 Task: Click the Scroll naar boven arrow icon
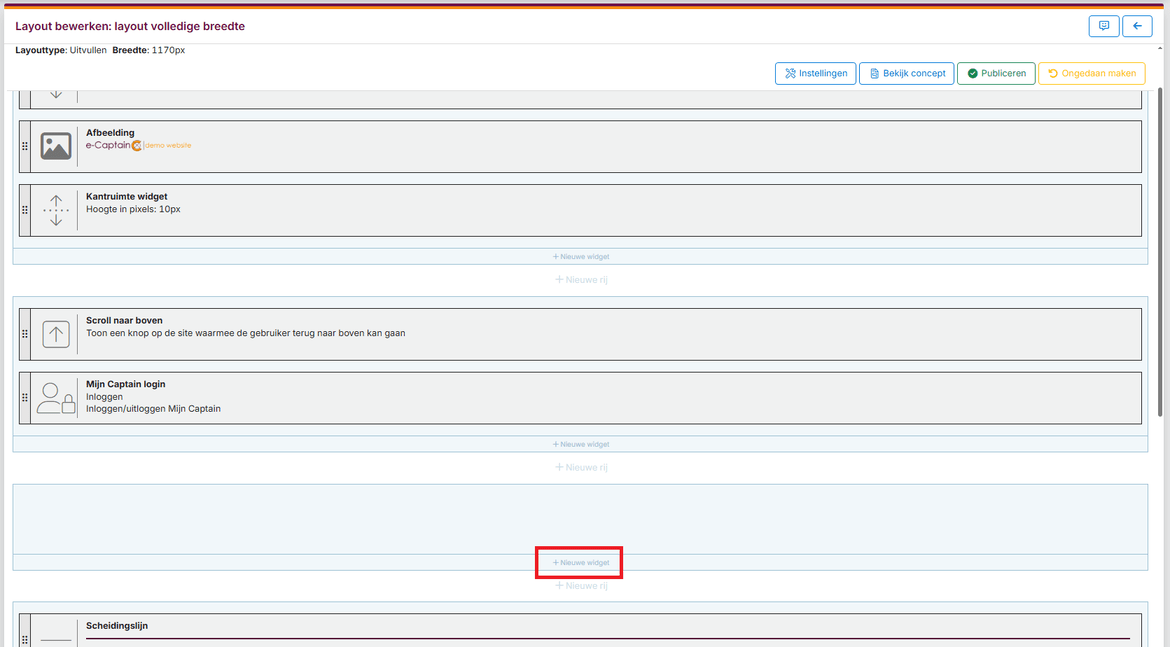coord(56,334)
